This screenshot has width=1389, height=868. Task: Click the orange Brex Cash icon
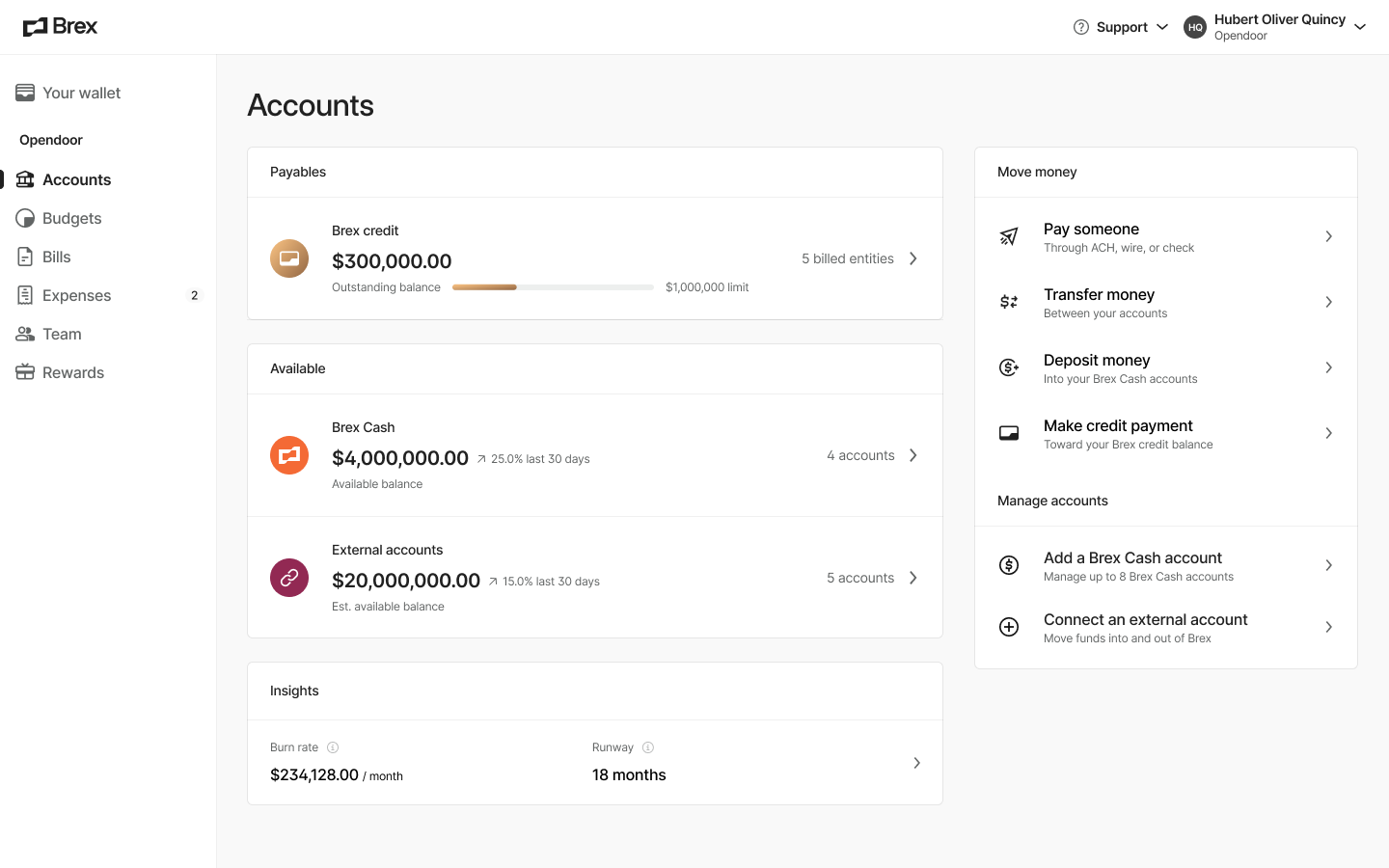(x=289, y=455)
